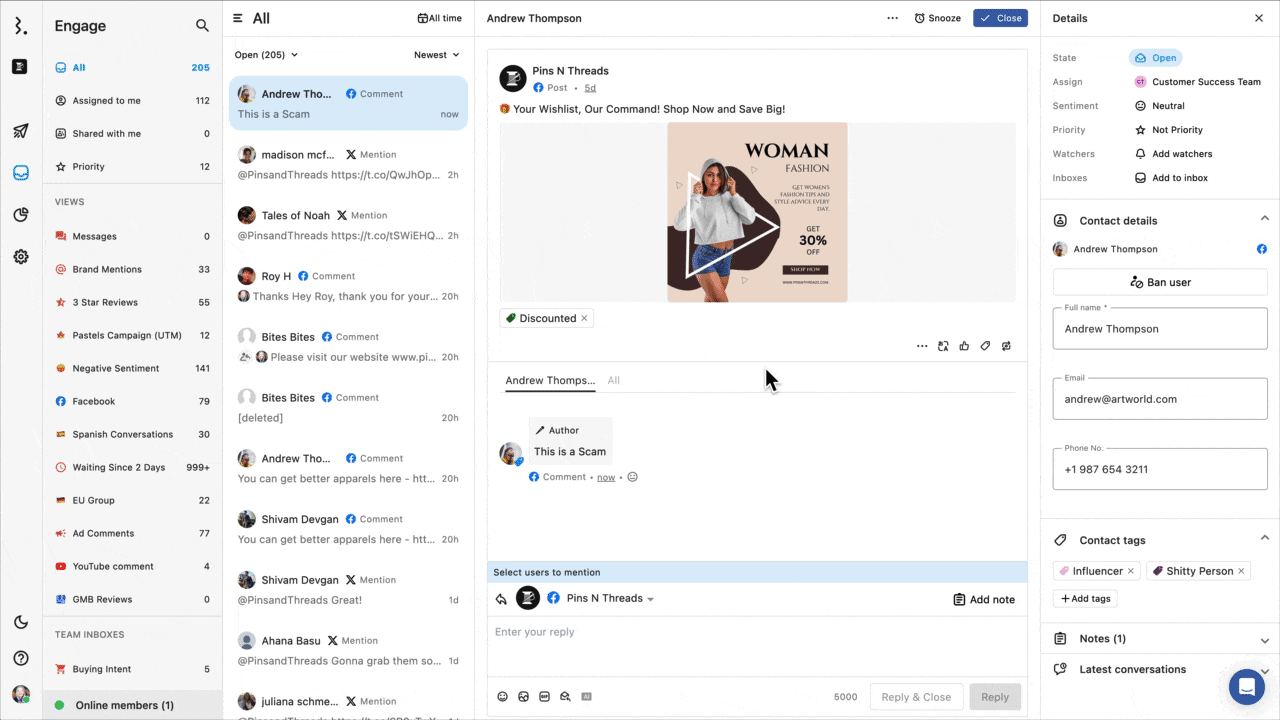Open the Publish paper plane icon in sidebar

pyautogui.click(x=20, y=131)
